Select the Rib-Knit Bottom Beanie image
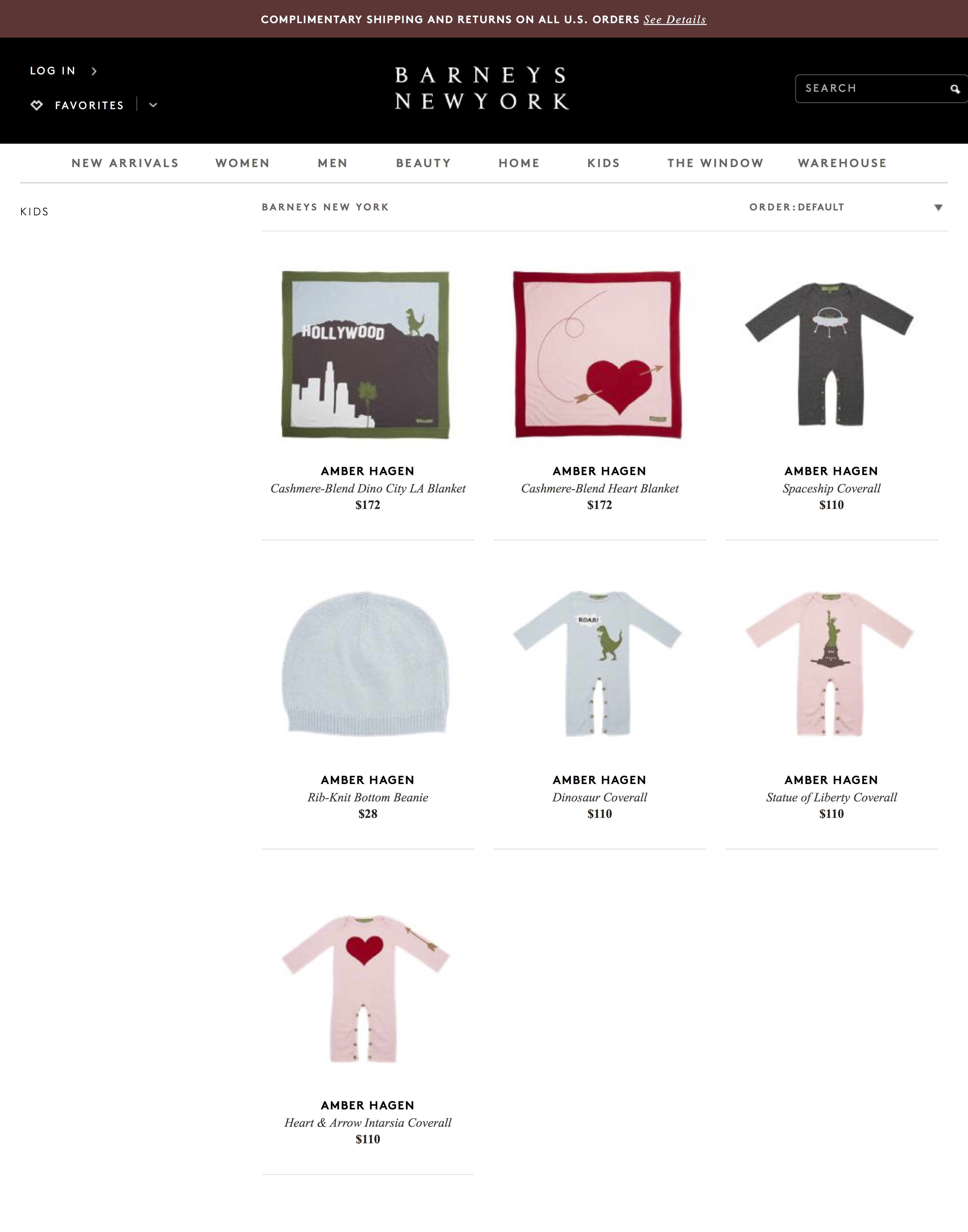The image size is (968, 1232). pos(366,664)
